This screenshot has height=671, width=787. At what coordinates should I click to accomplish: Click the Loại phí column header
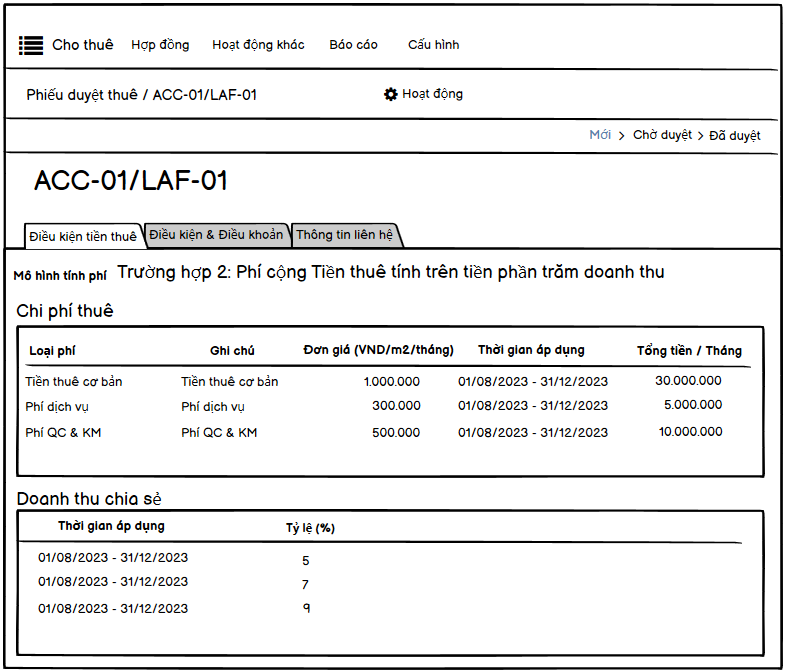click(52, 351)
